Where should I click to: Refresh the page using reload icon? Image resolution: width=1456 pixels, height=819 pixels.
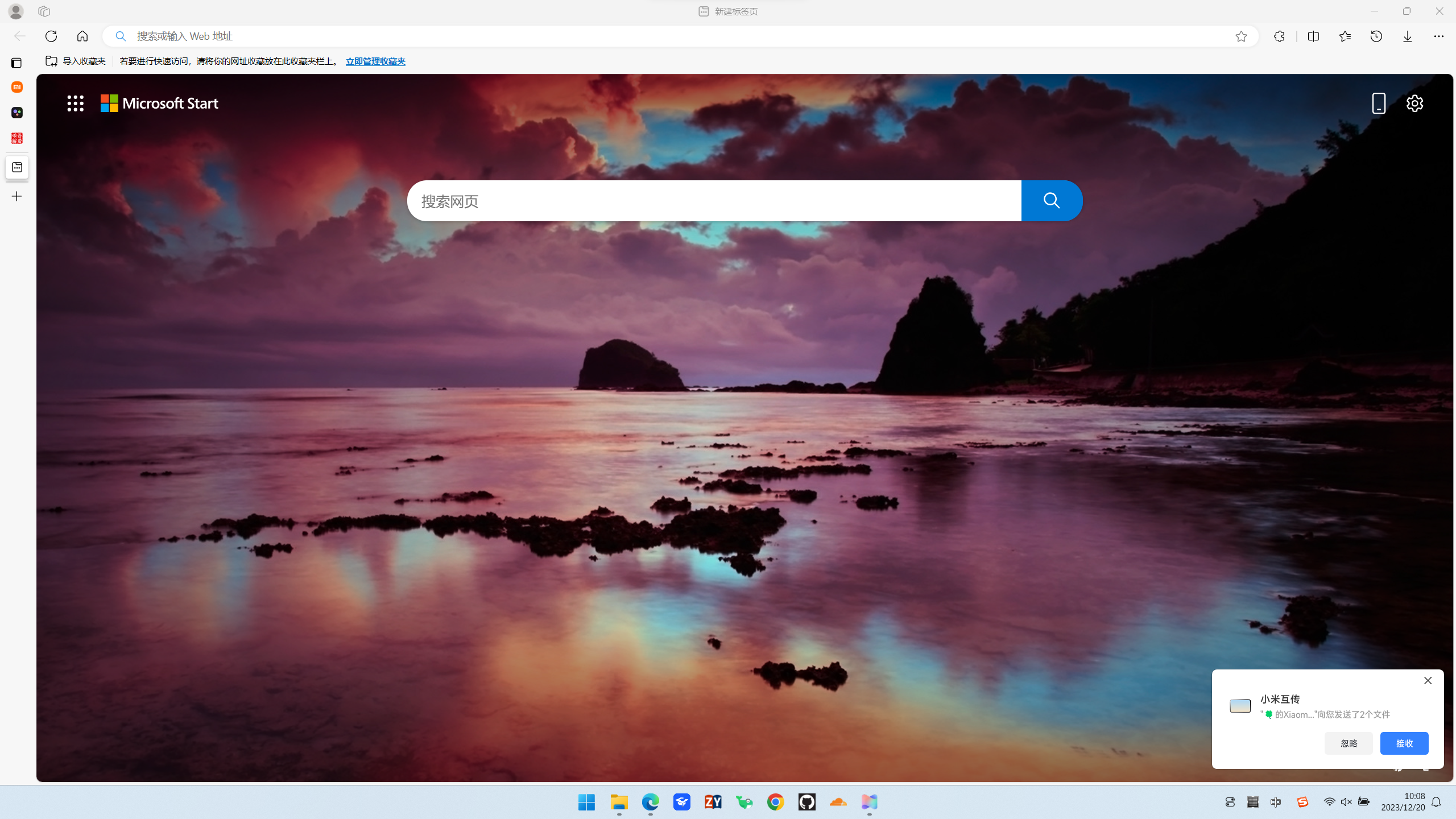pos(51,36)
